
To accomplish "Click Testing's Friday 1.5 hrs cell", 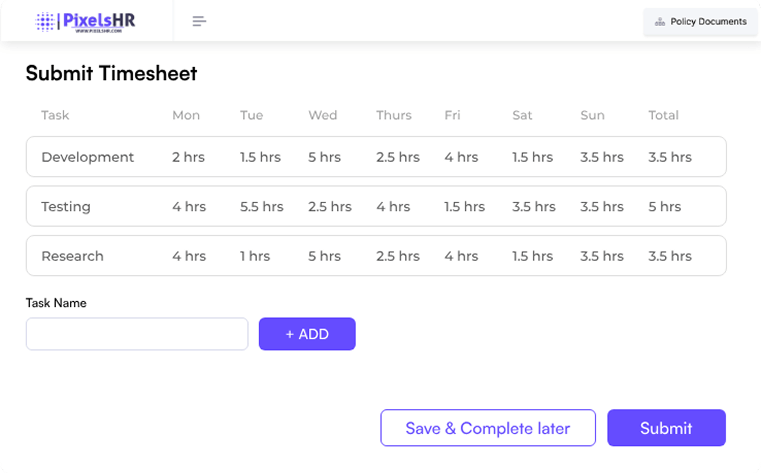I will (x=464, y=207).
